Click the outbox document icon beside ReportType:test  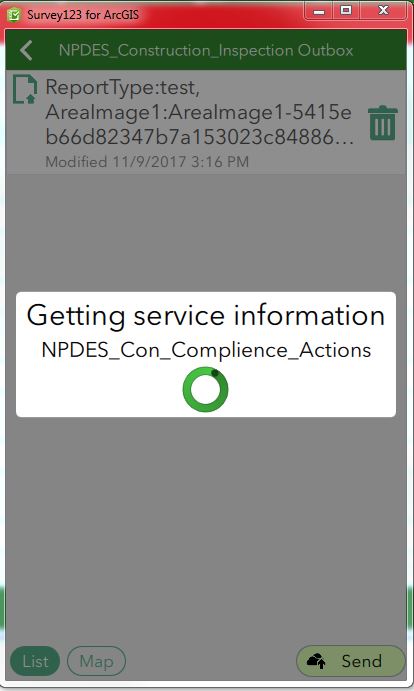tap(24, 89)
